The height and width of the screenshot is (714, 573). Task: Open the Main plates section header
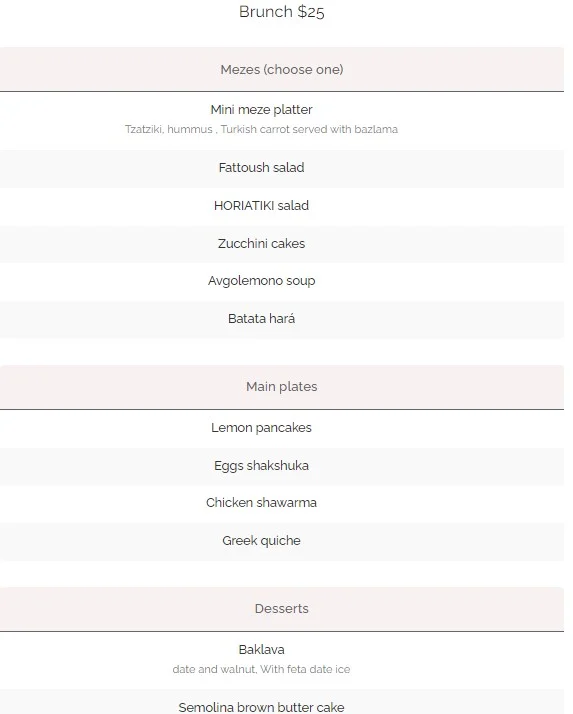pos(282,387)
